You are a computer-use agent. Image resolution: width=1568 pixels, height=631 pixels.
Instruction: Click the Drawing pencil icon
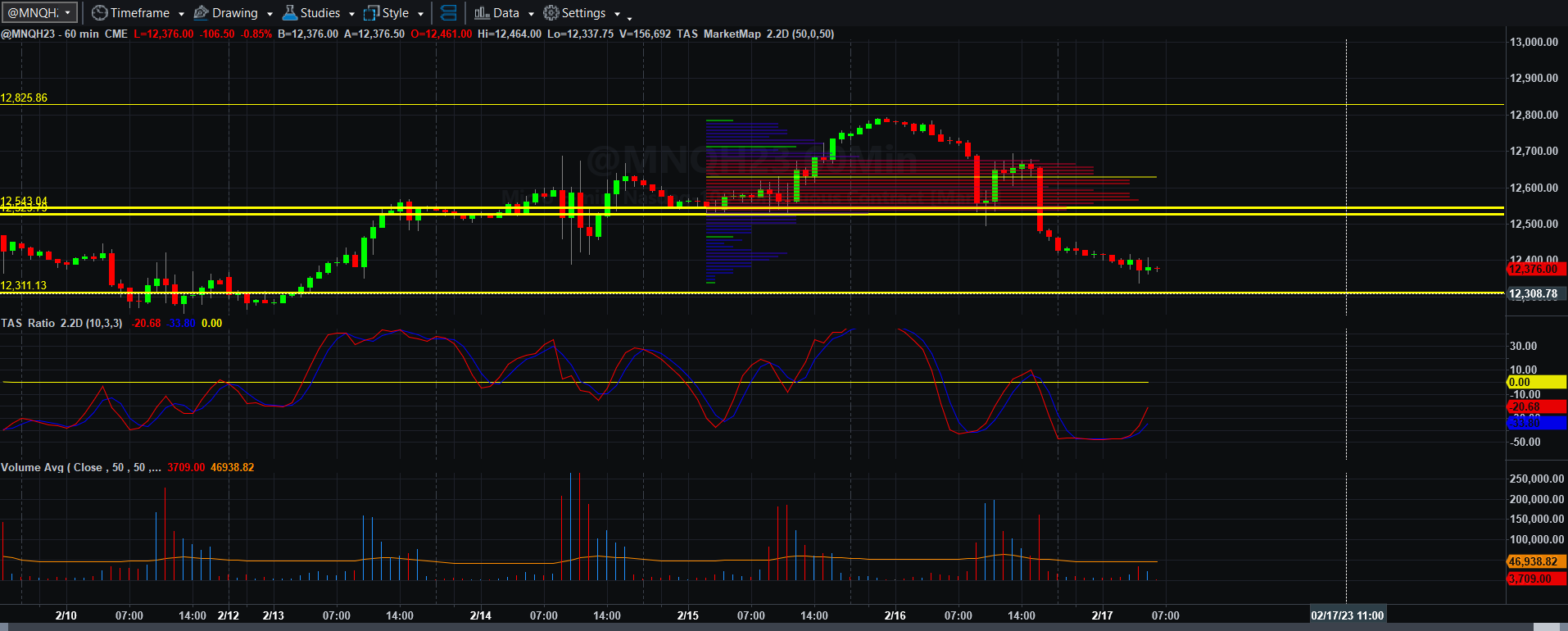click(x=201, y=13)
